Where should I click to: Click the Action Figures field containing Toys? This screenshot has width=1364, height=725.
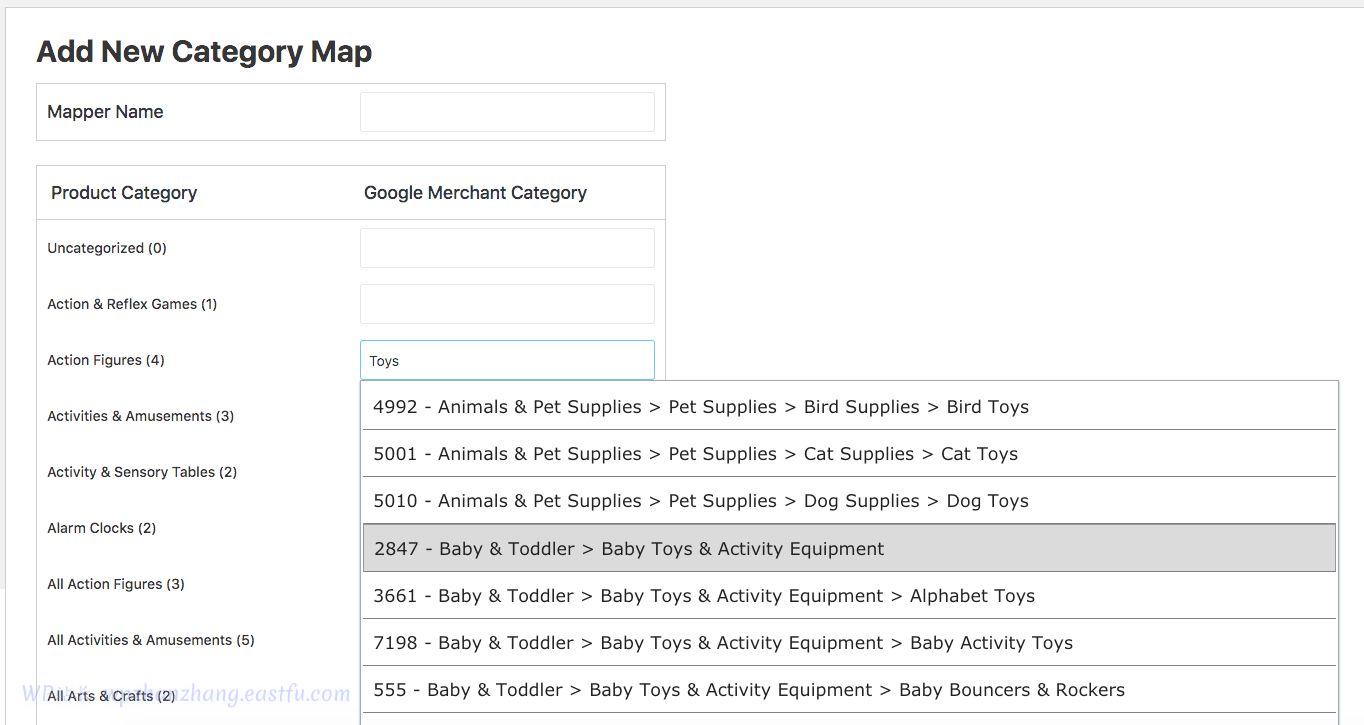point(507,361)
